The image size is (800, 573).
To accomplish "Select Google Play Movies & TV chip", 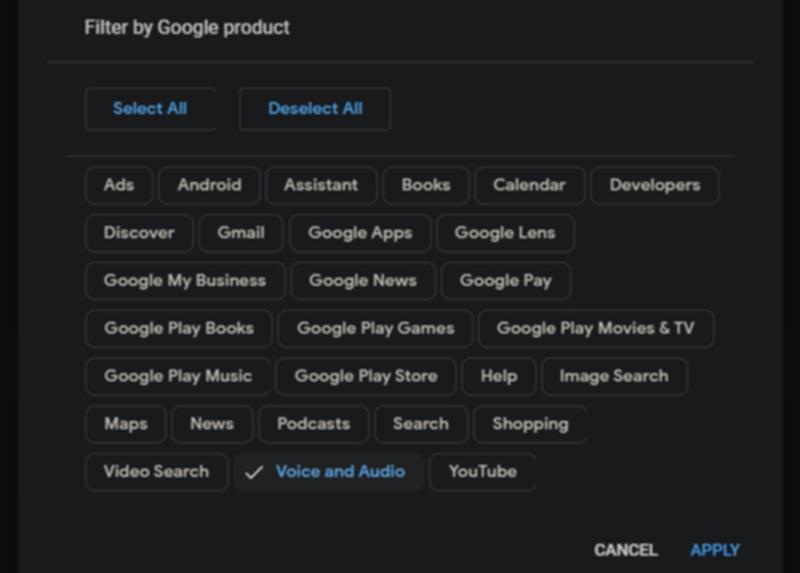I will pos(595,329).
